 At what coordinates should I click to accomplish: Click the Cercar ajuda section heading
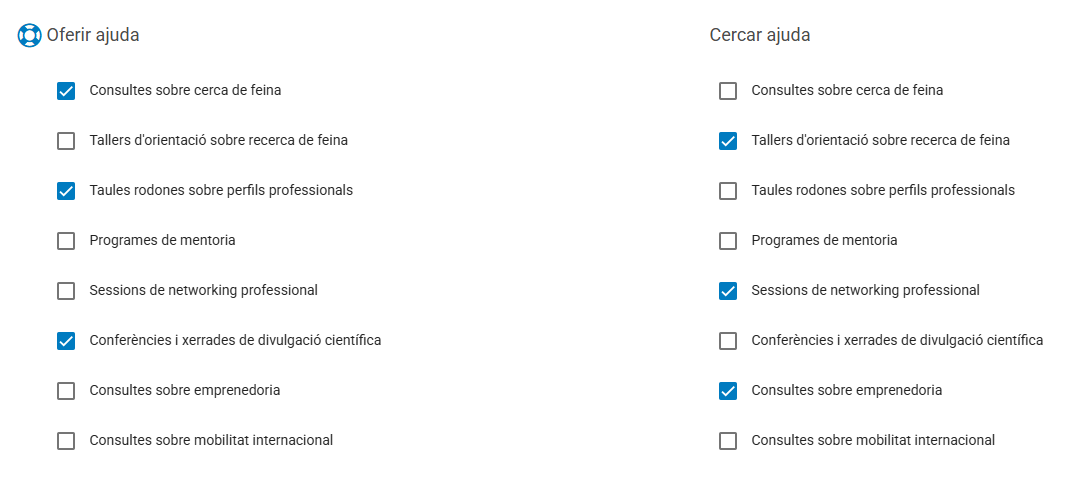click(760, 35)
